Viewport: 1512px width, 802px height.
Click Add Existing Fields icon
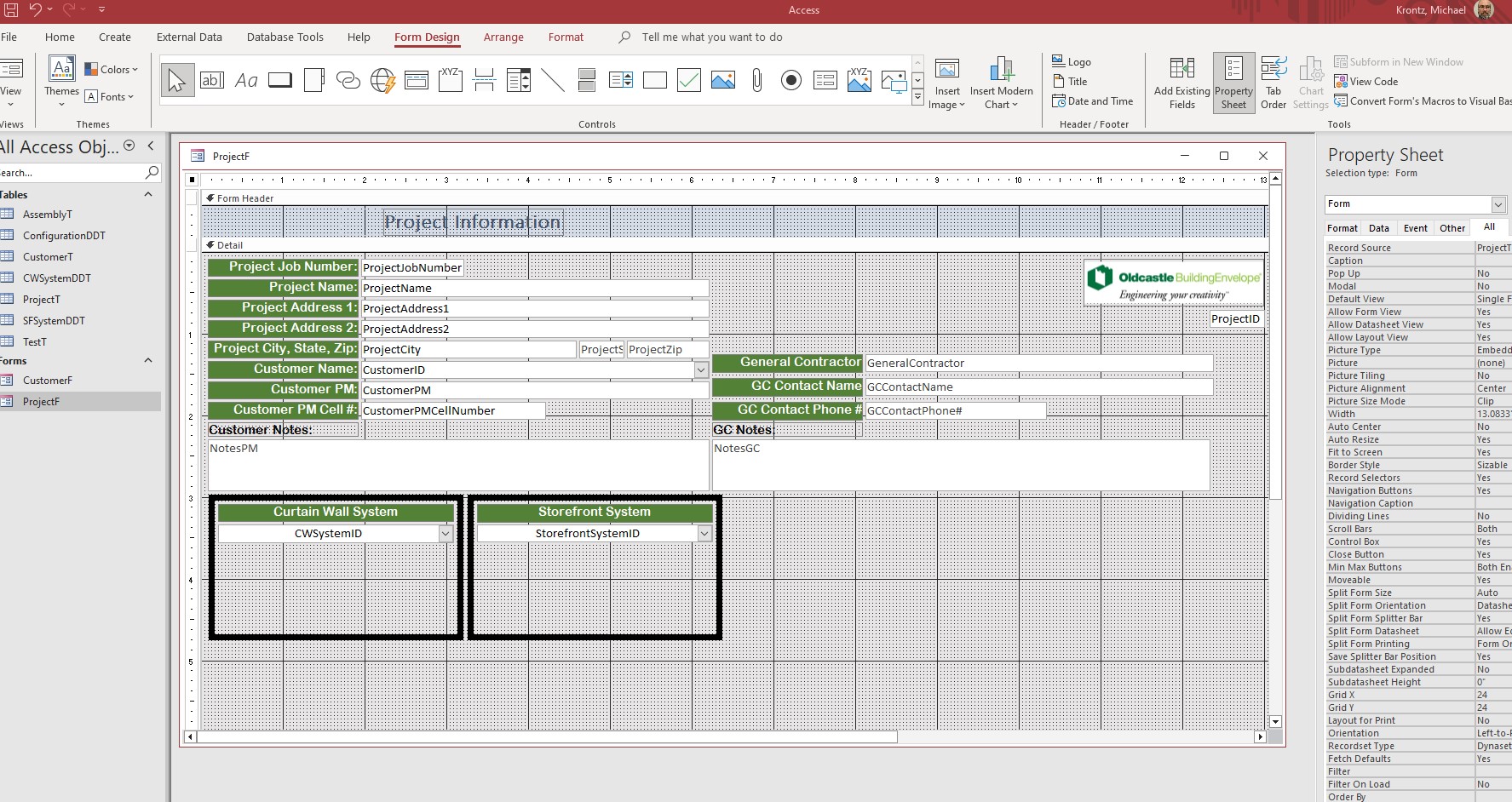[1181, 83]
